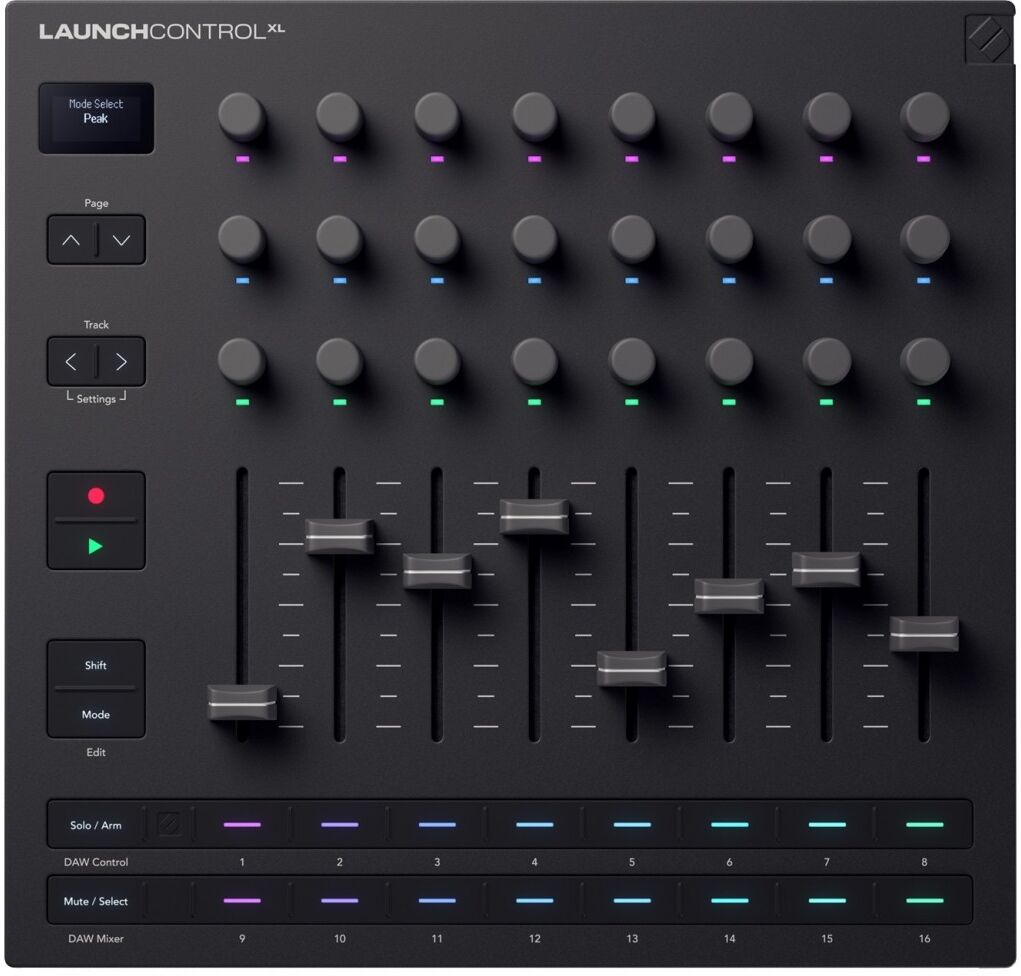
Task: Click eighth knob in green-LED bottom row
Action: [925, 361]
